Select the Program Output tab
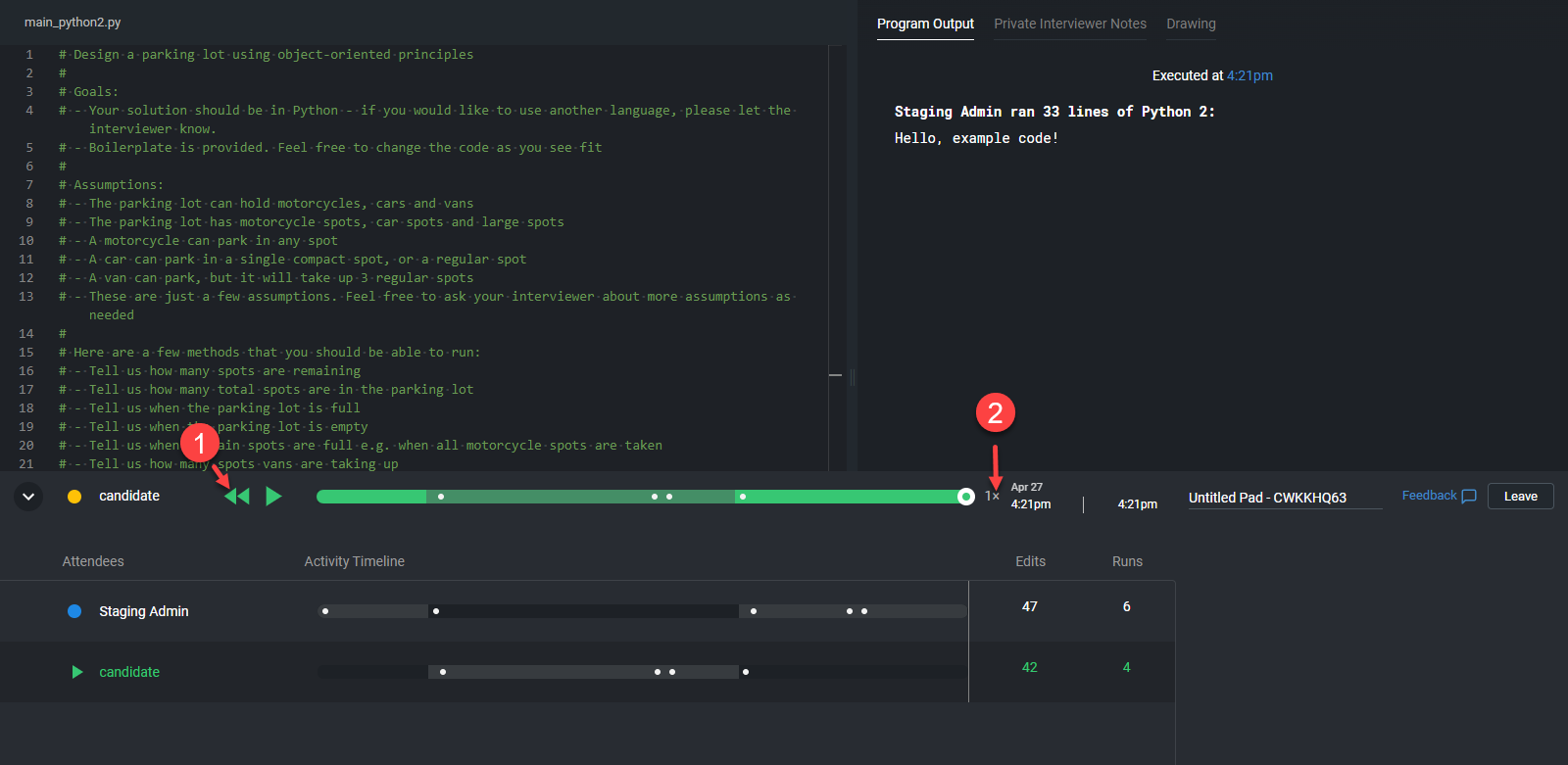This screenshot has width=1568, height=765. (x=925, y=24)
